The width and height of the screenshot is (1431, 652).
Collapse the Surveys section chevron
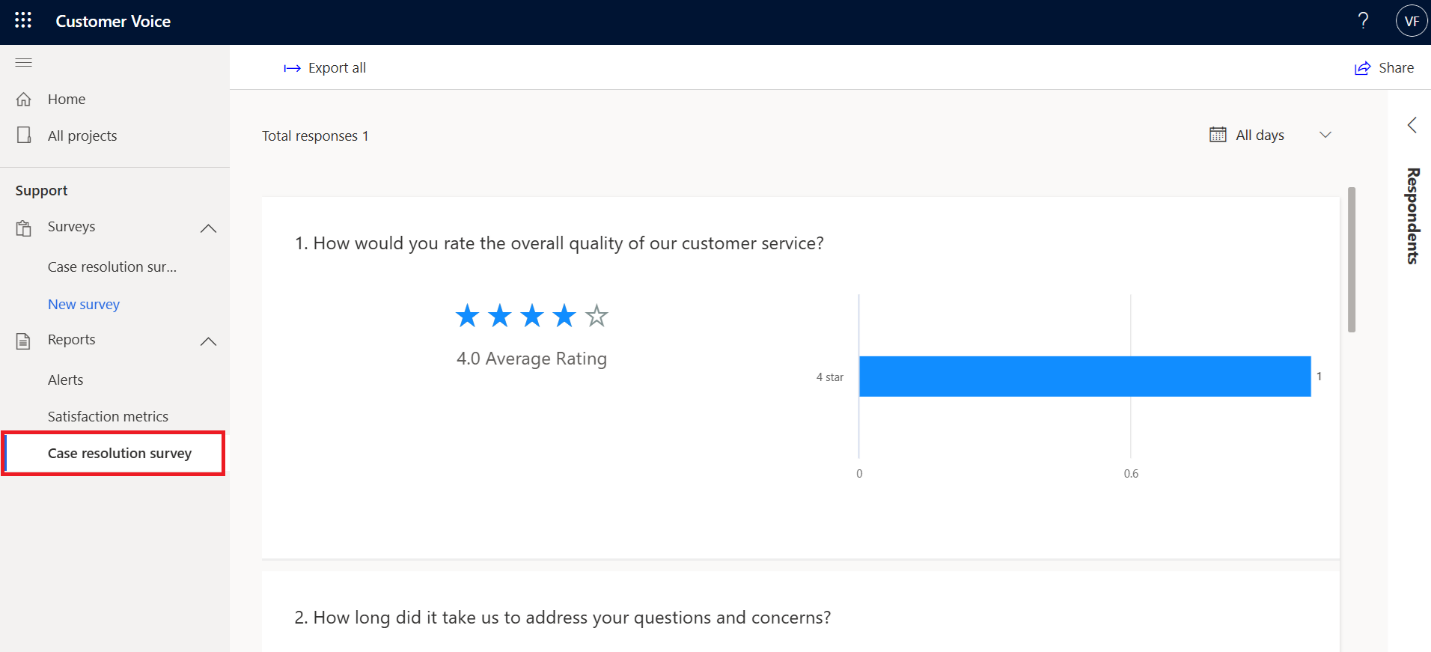click(208, 228)
